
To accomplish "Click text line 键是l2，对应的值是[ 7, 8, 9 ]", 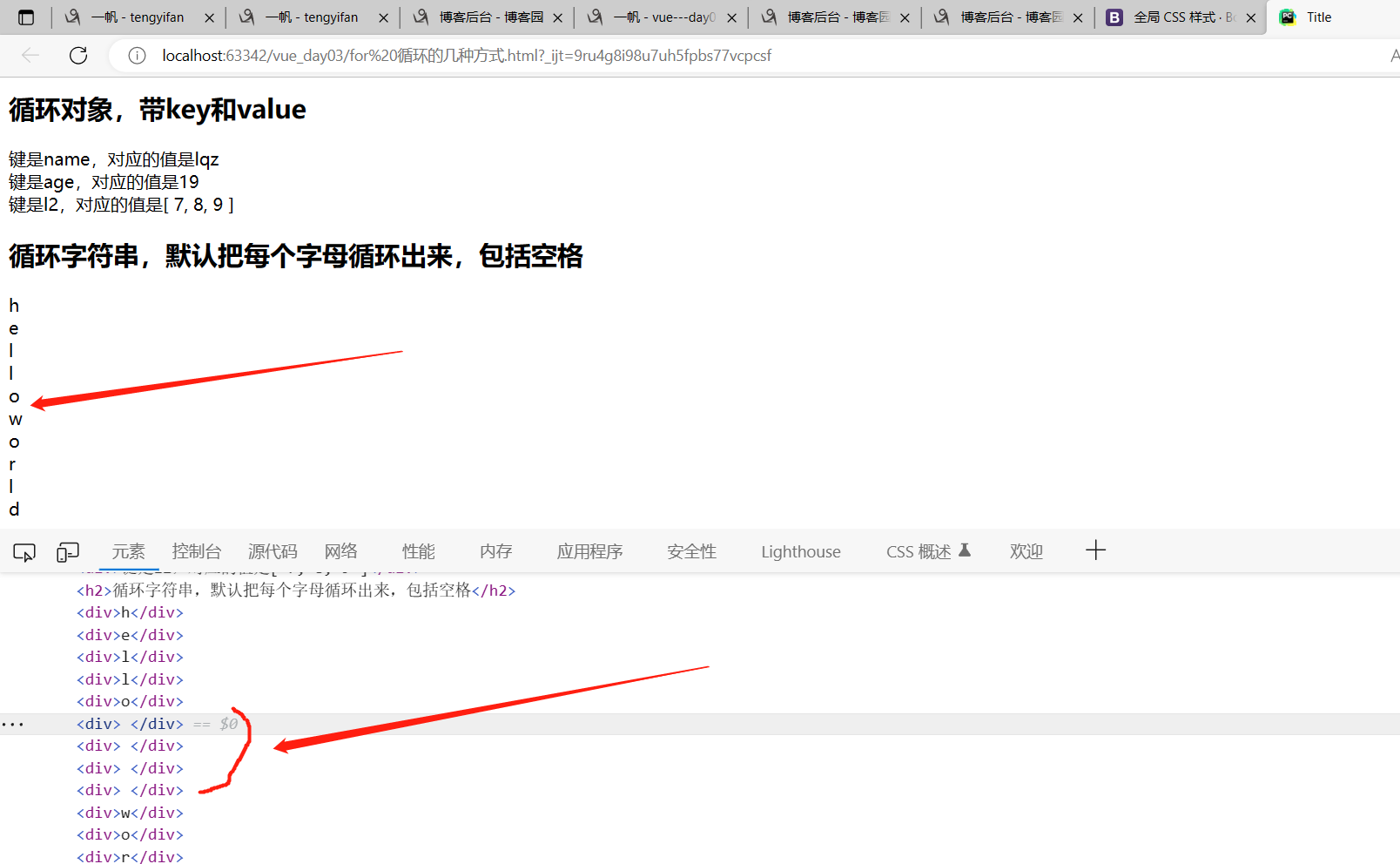I will click(x=122, y=205).
